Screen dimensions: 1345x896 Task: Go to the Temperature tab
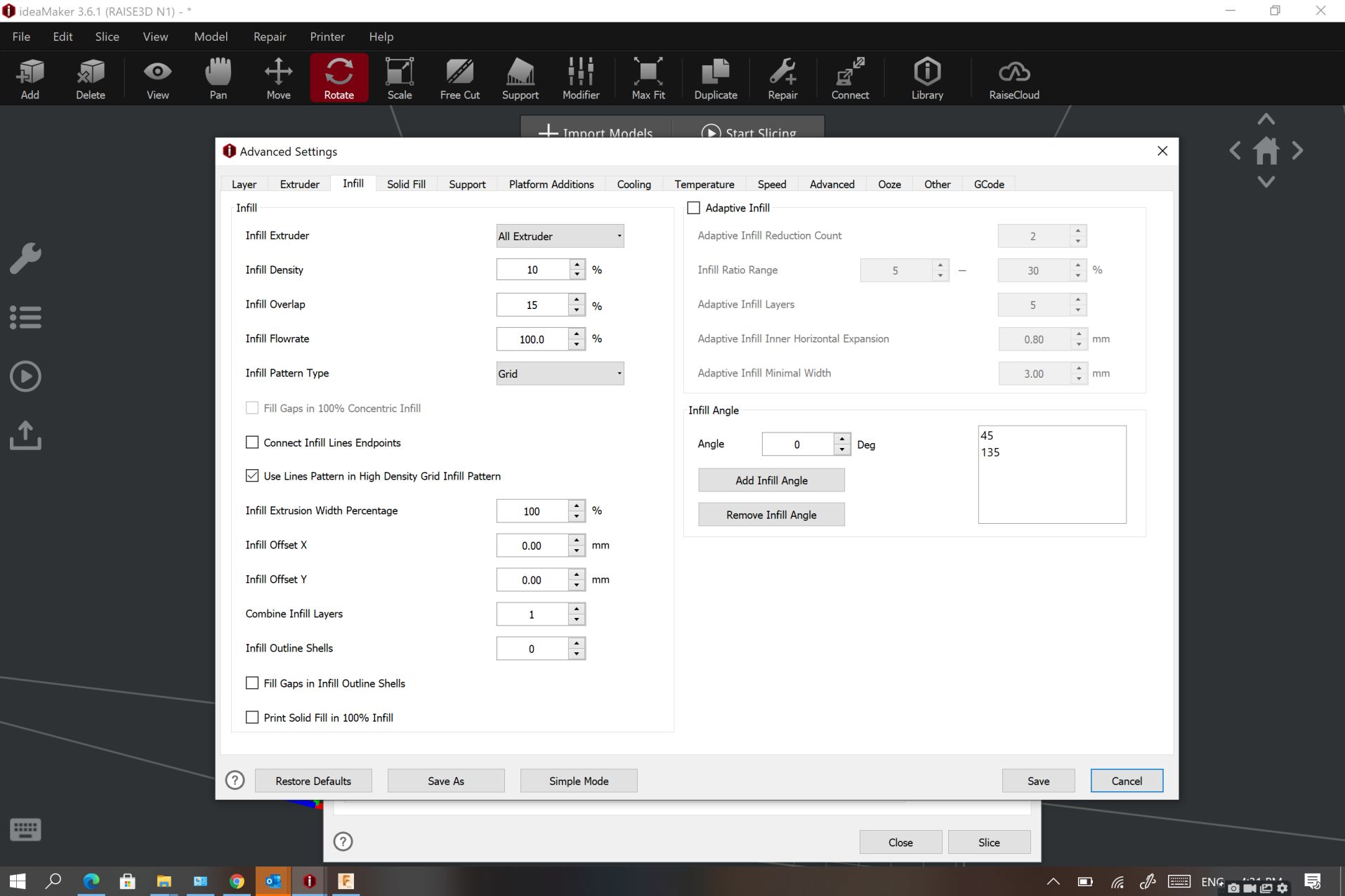tap(704, 184)
